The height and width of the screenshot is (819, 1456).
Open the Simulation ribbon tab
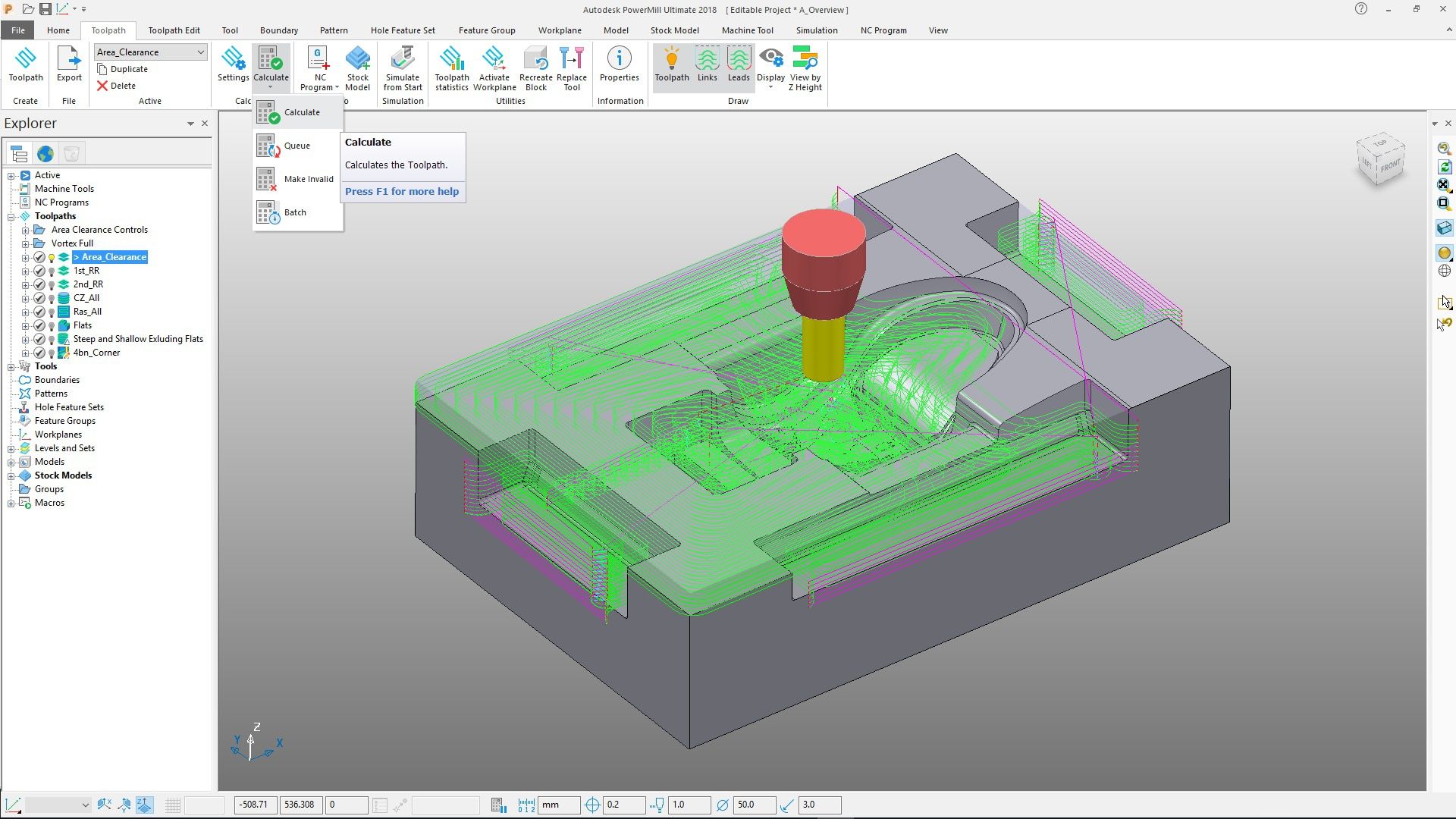click(x=817, y=30)
